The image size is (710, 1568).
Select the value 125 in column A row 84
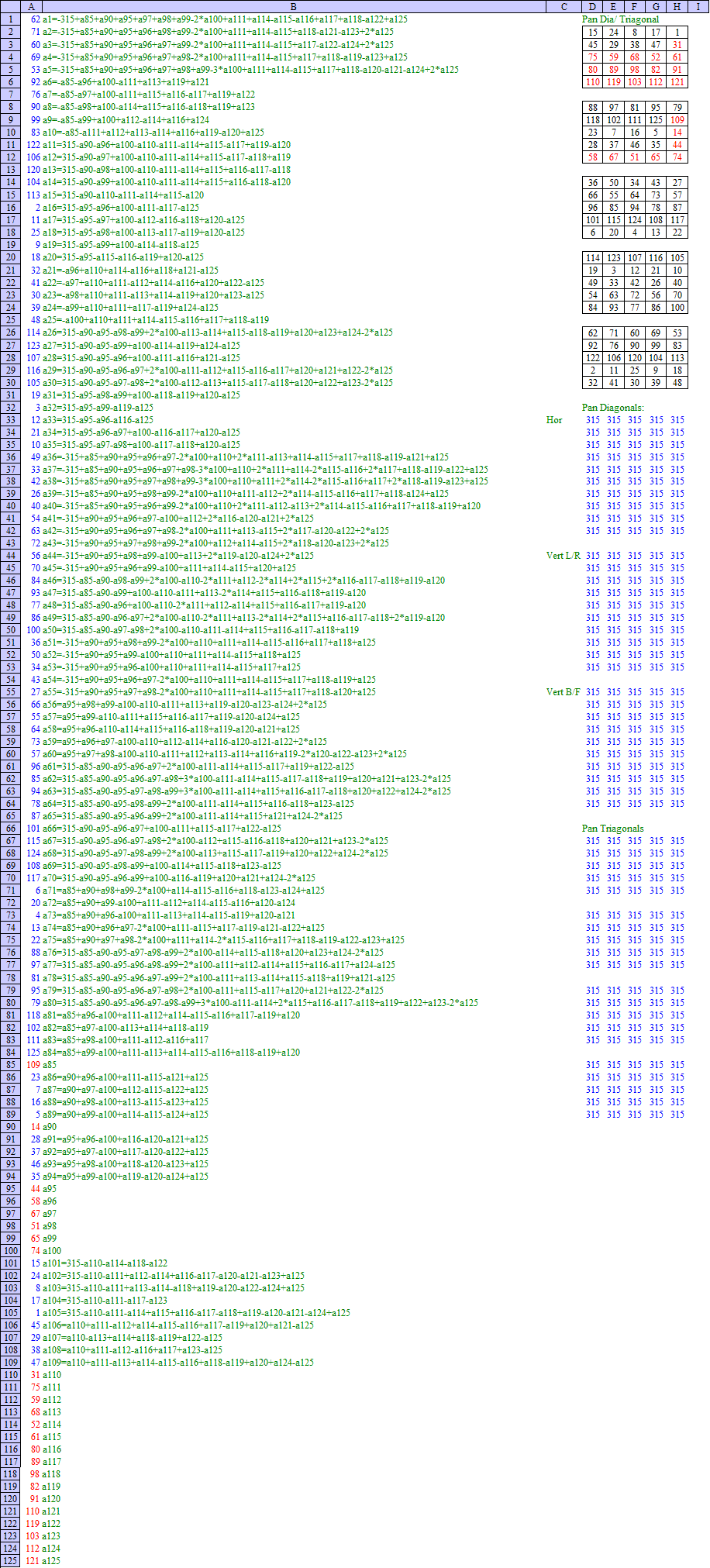(33, 1052)
